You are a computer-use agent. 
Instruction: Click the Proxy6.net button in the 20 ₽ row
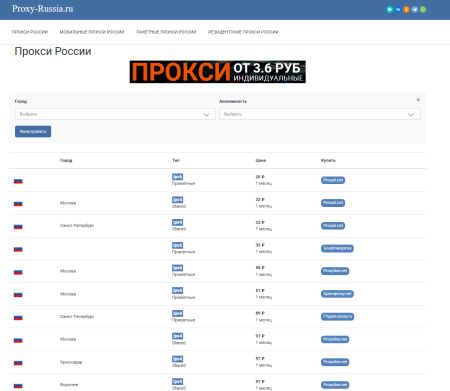(x=333, y=180)
